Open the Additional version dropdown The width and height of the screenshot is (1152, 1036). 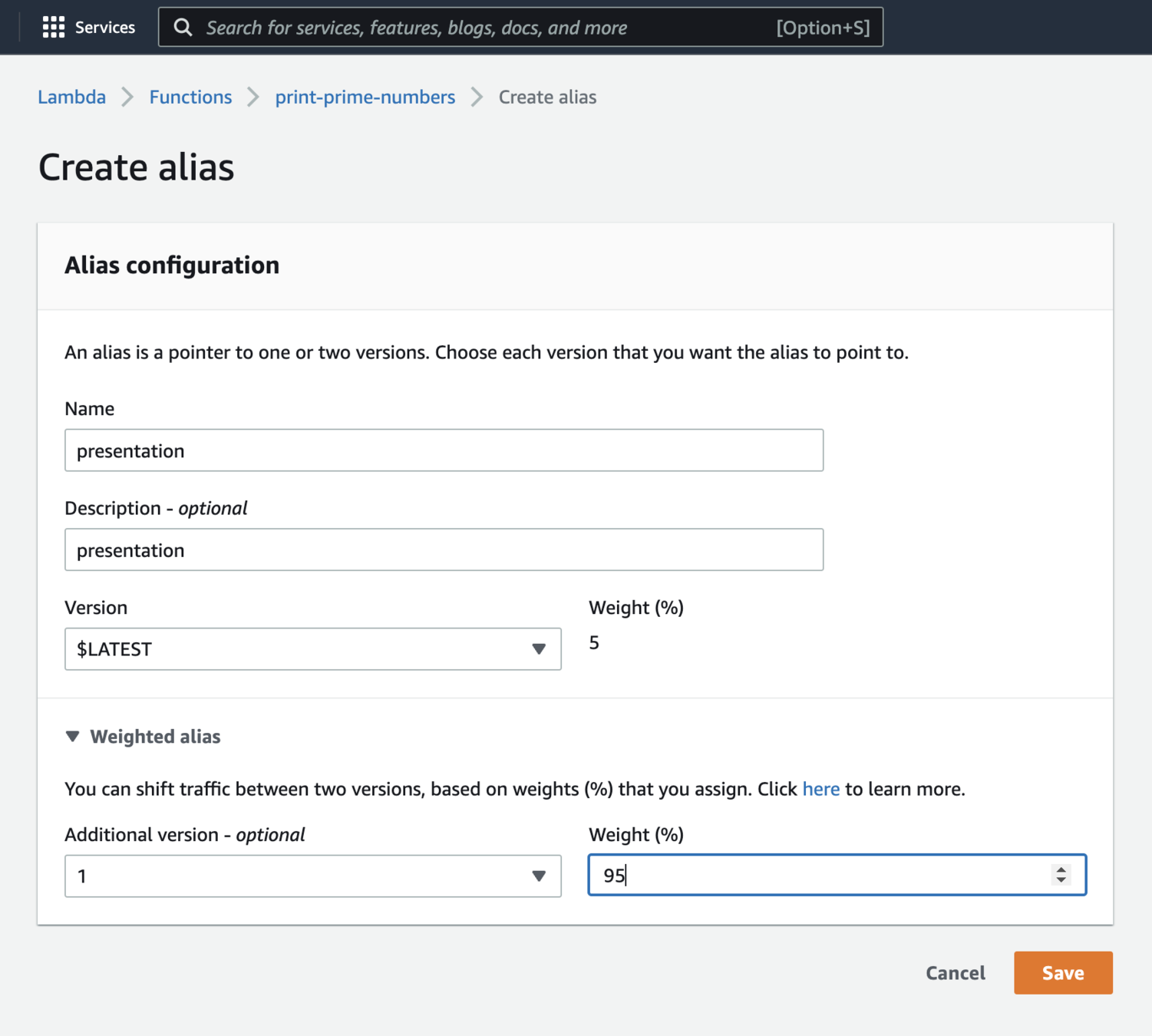[x=312, y=876]
